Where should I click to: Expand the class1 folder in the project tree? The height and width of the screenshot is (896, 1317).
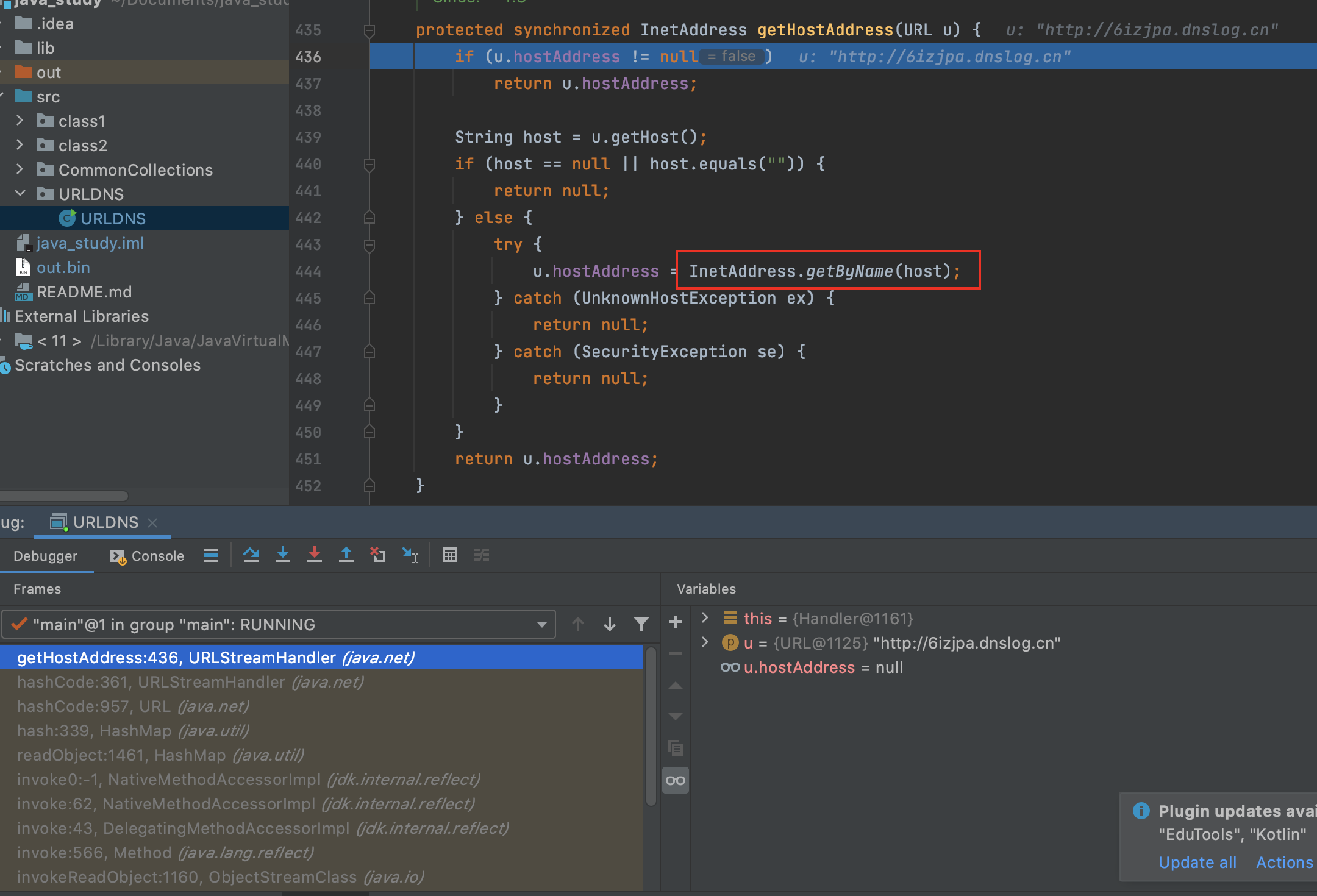(x=20, y=121)
